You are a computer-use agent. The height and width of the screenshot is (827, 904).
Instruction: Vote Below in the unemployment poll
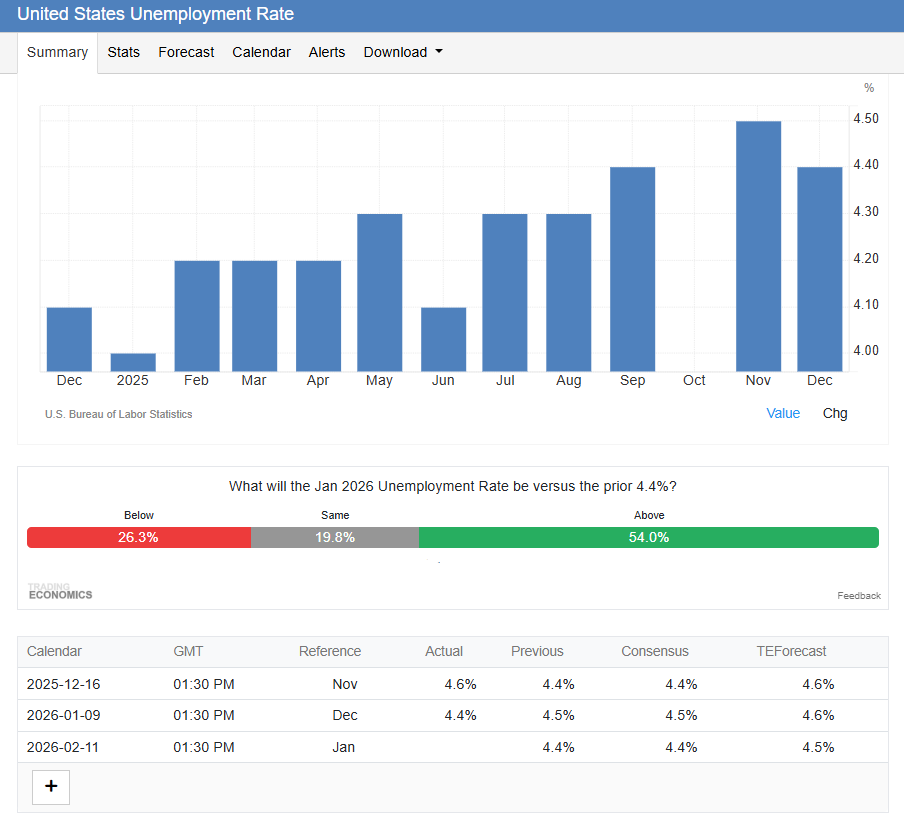pyautogui.click(x=139, y=537)
